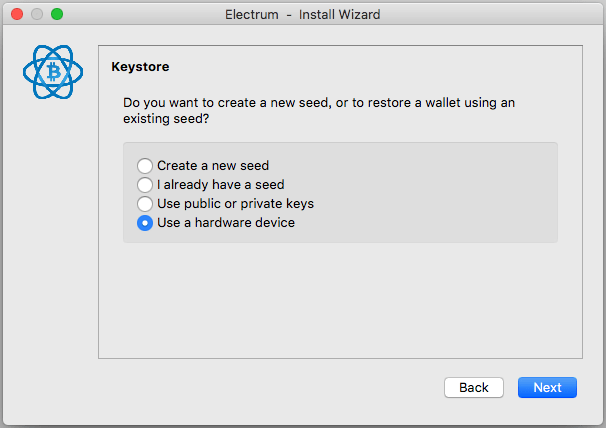Viewport: 606px width, 428px height.
Task: Click the "Create a new seed" label text
Action: (x=213, y=166)
